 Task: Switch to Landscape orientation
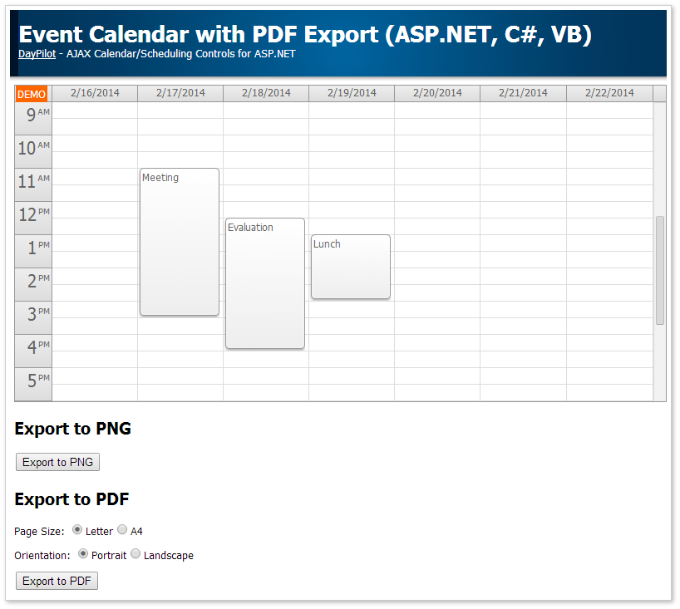tap(136, 554)
